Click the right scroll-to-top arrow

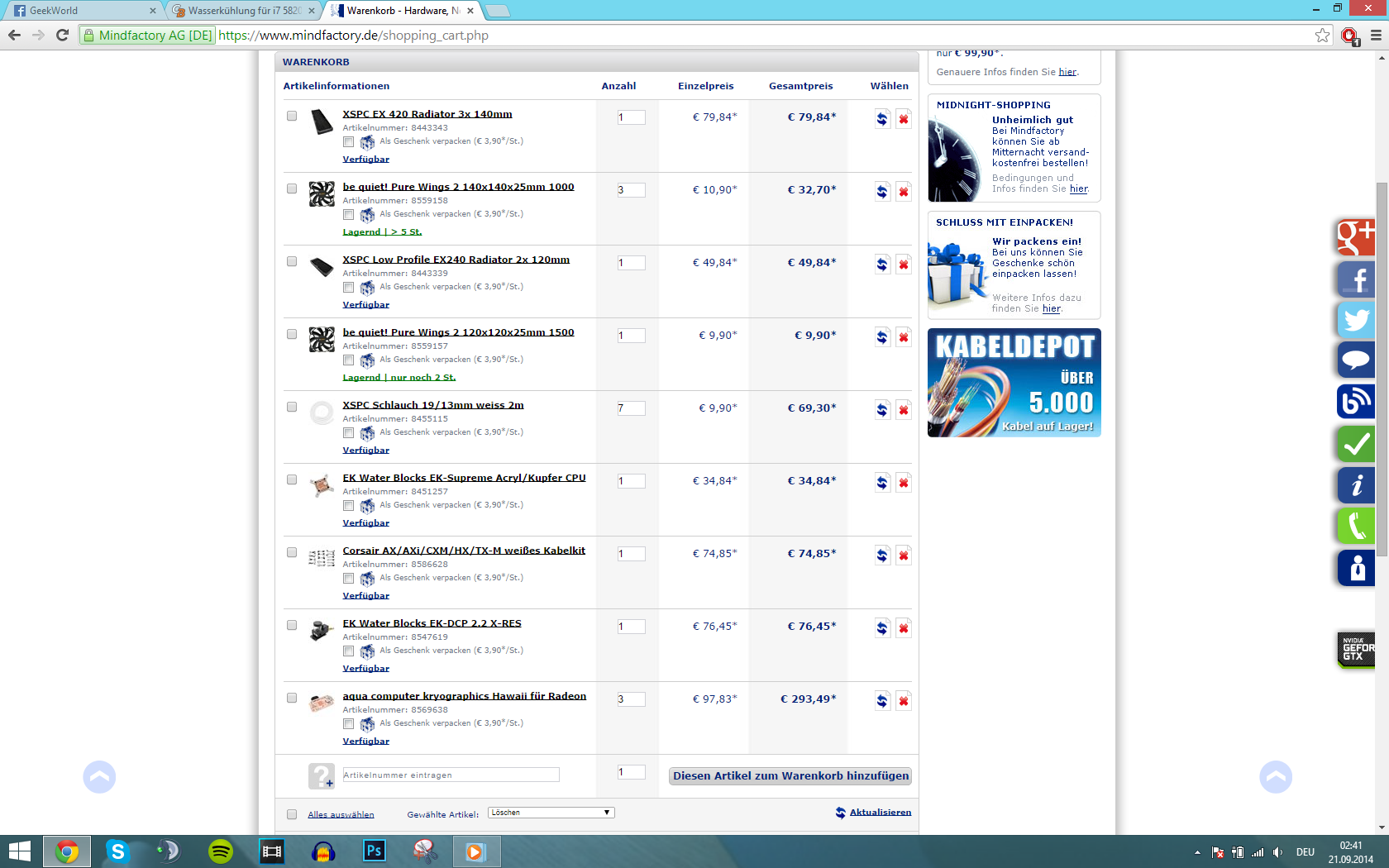click(1276, 776)
